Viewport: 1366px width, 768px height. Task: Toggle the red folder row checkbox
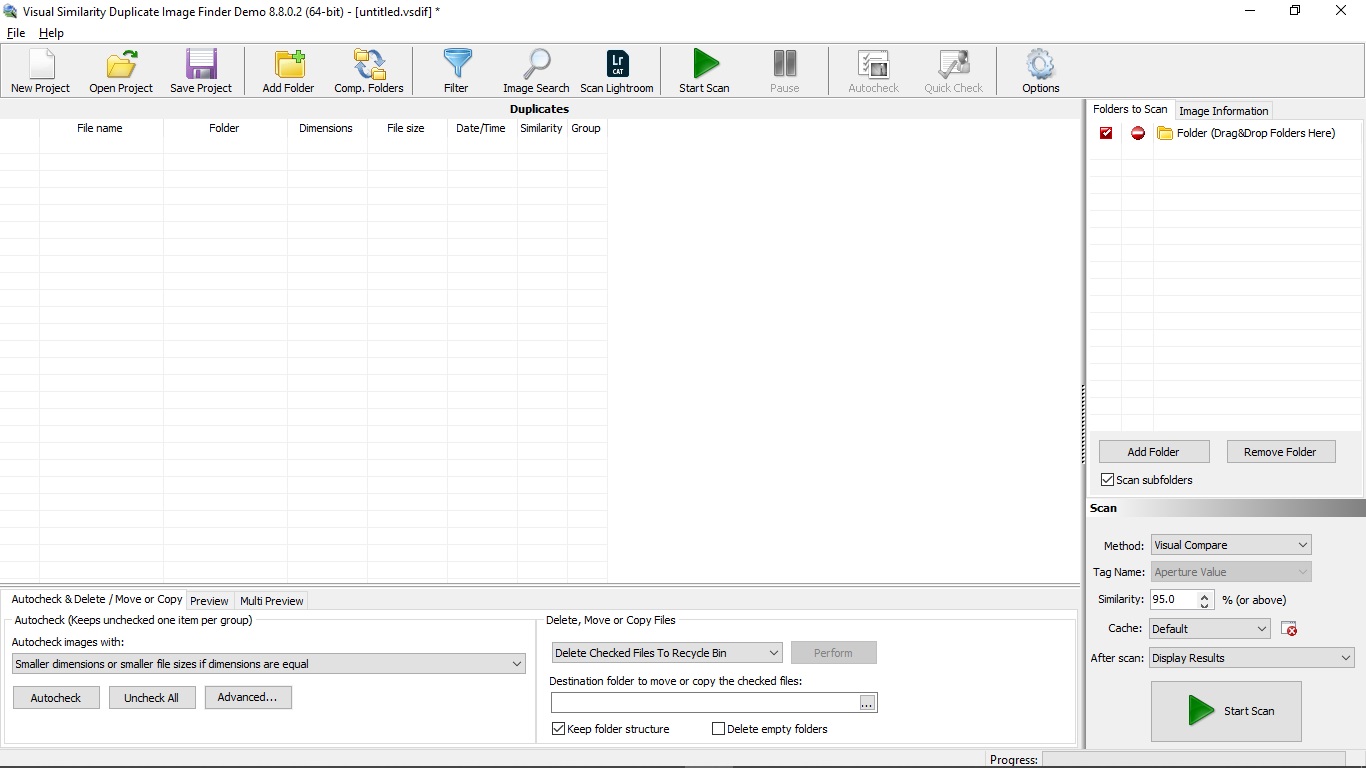[x=1106, y=133]
